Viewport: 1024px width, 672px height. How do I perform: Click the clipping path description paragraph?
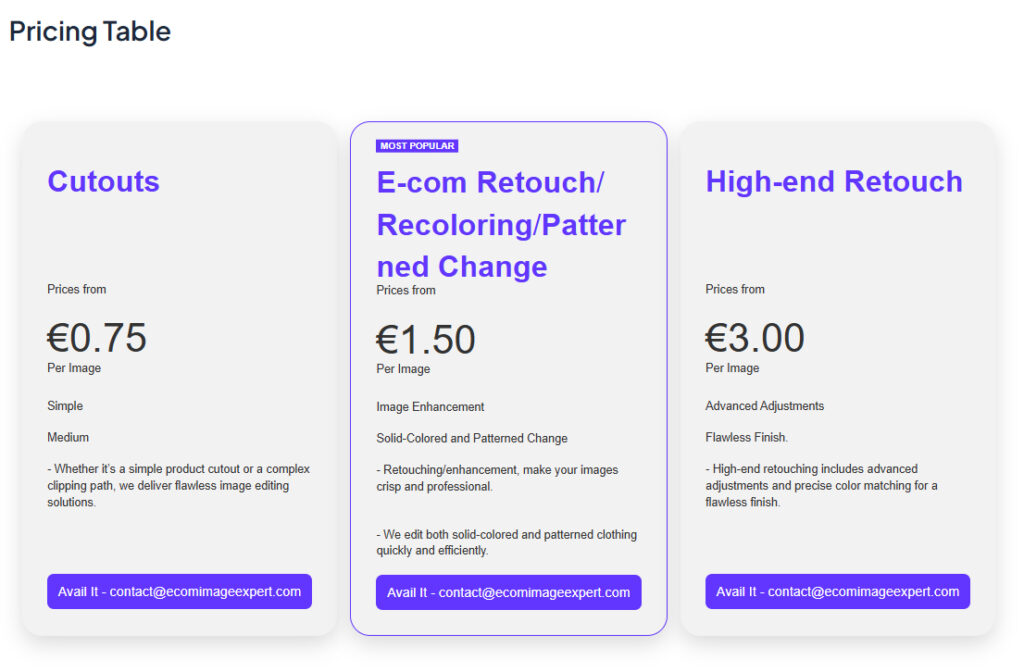click(x=179, y=485)
